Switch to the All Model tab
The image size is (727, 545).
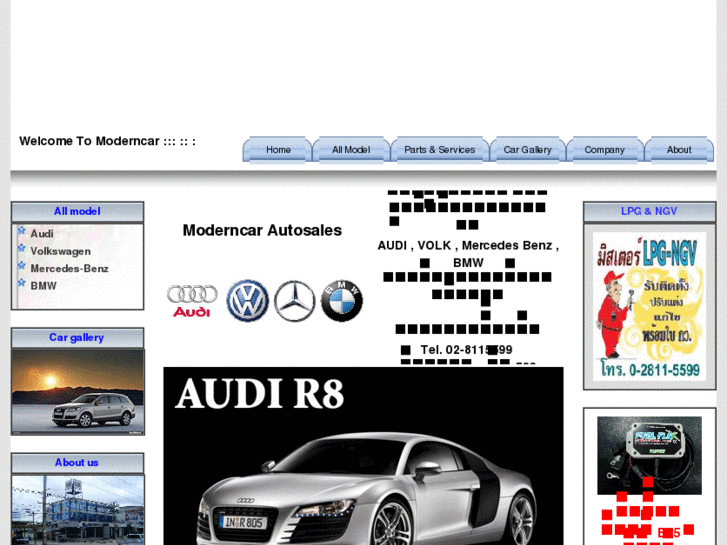pyautogui.click(x=351, y=150)
